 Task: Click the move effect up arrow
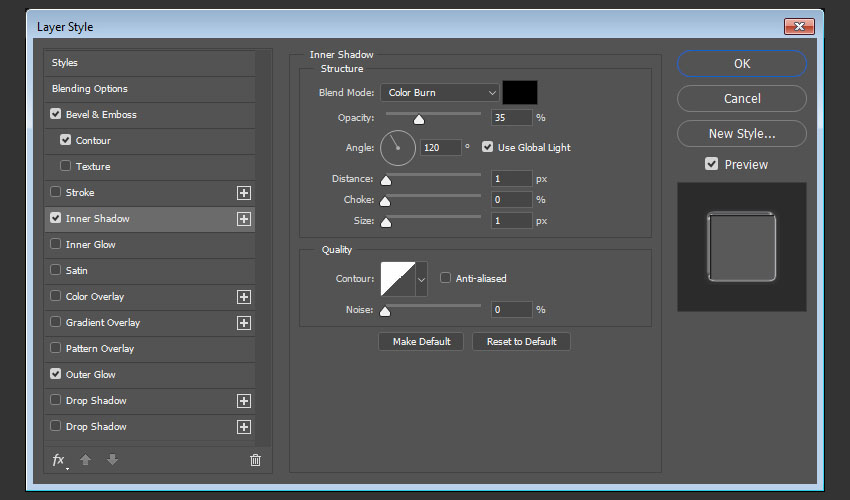[87, 460]
